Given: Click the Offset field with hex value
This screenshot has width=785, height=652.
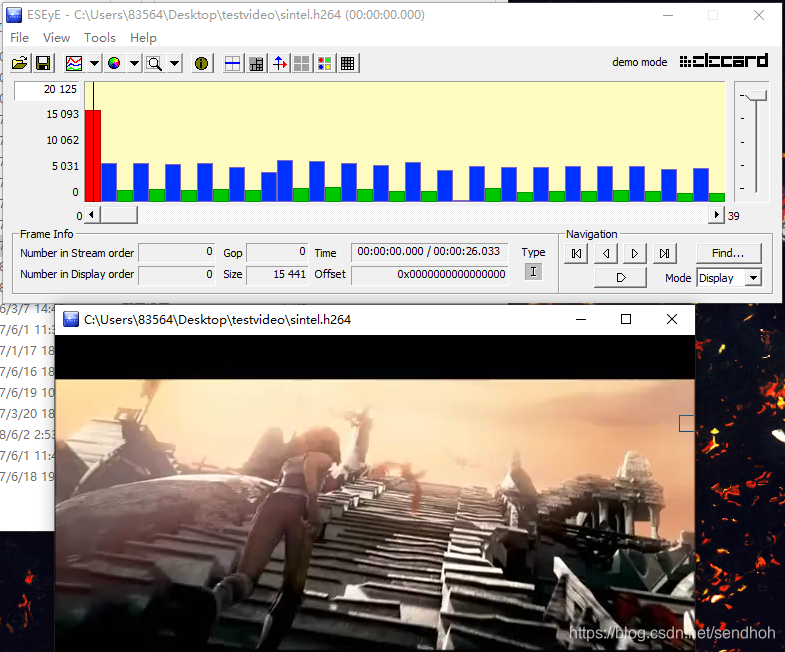Looking at the screenshot, I should (x=430, y=275).
